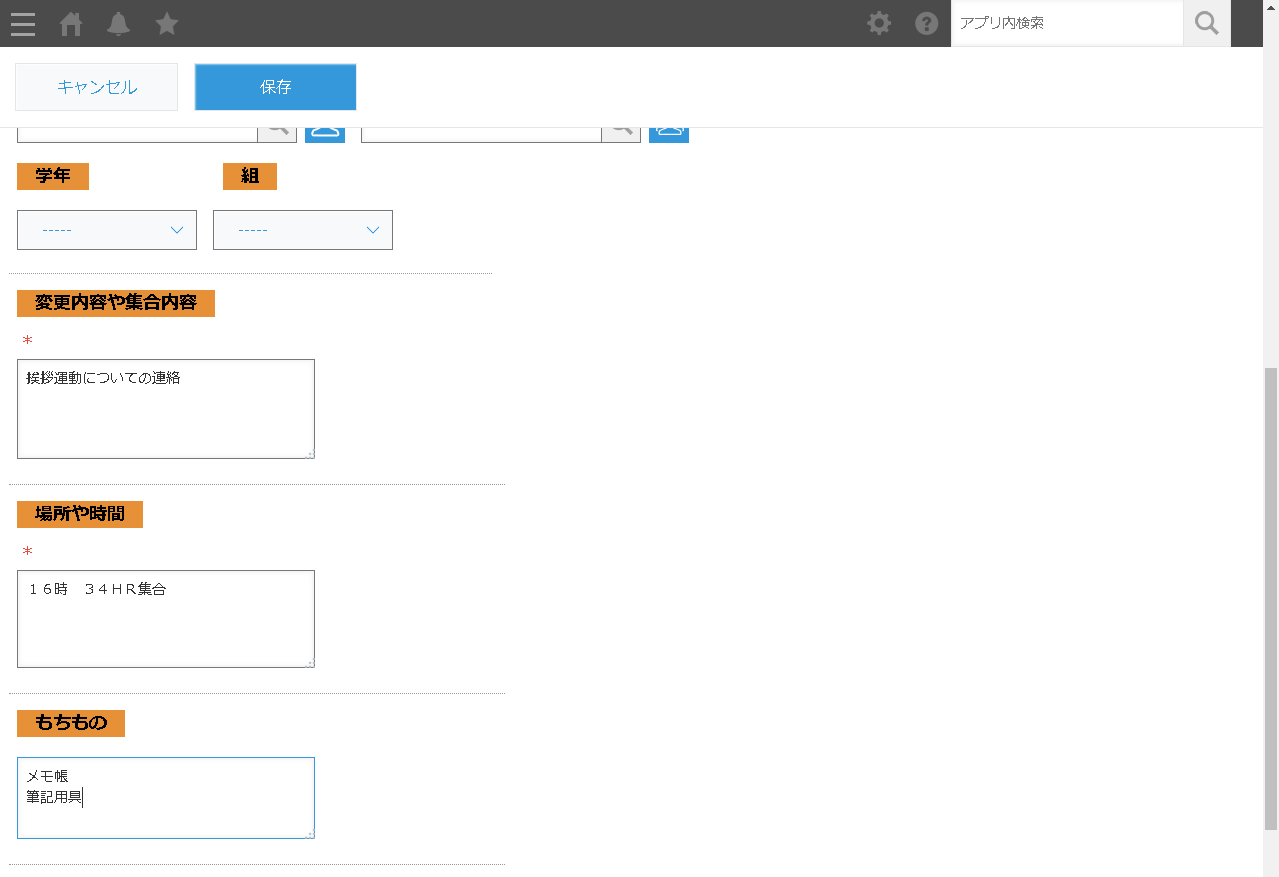1279x877 pixels.
Task: Click the page vertical scrollbar
Action: click(x=1271, y=600)
